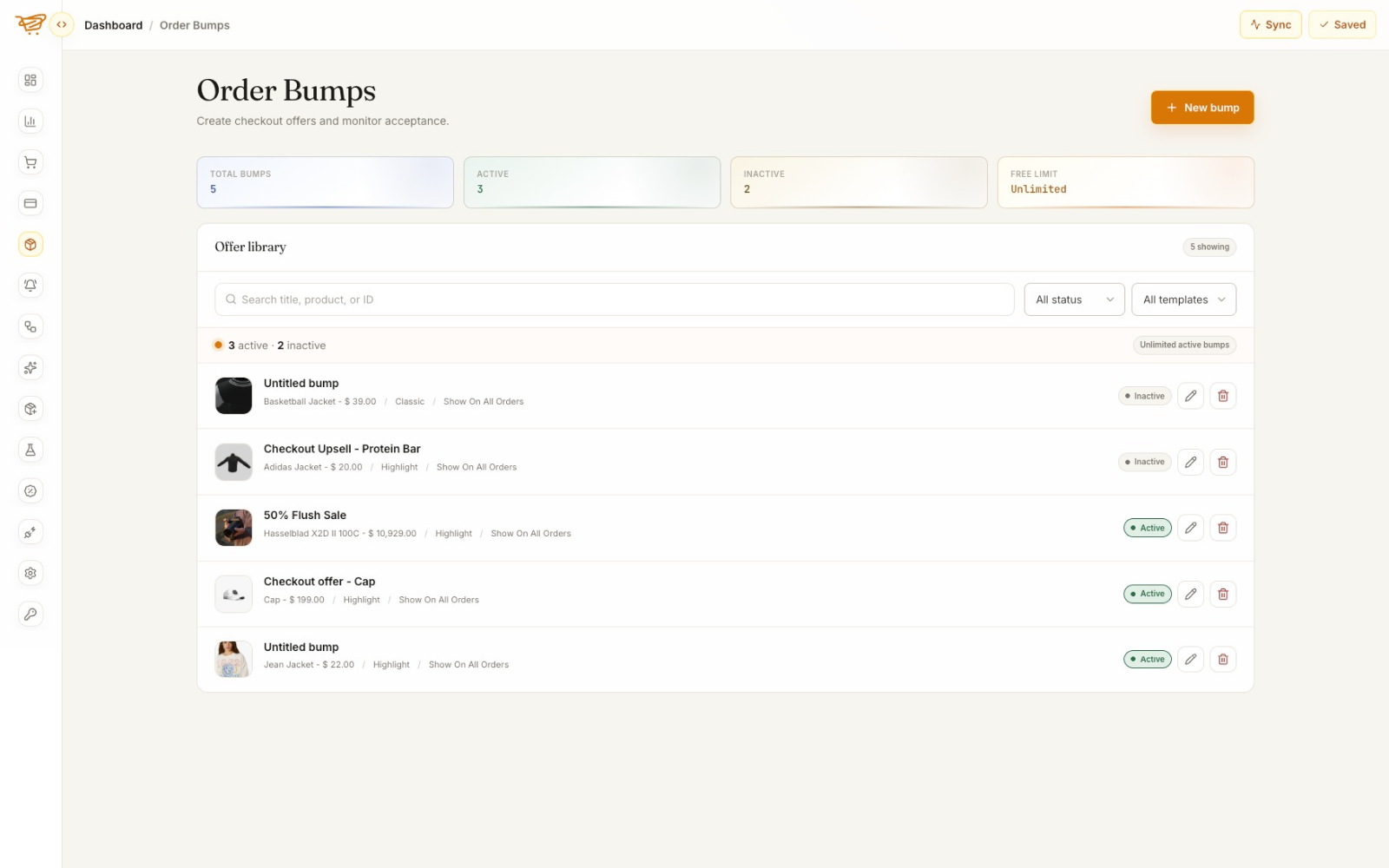Click the '5 showing' badge
1389x868 pixels.
coord(1209,247)
